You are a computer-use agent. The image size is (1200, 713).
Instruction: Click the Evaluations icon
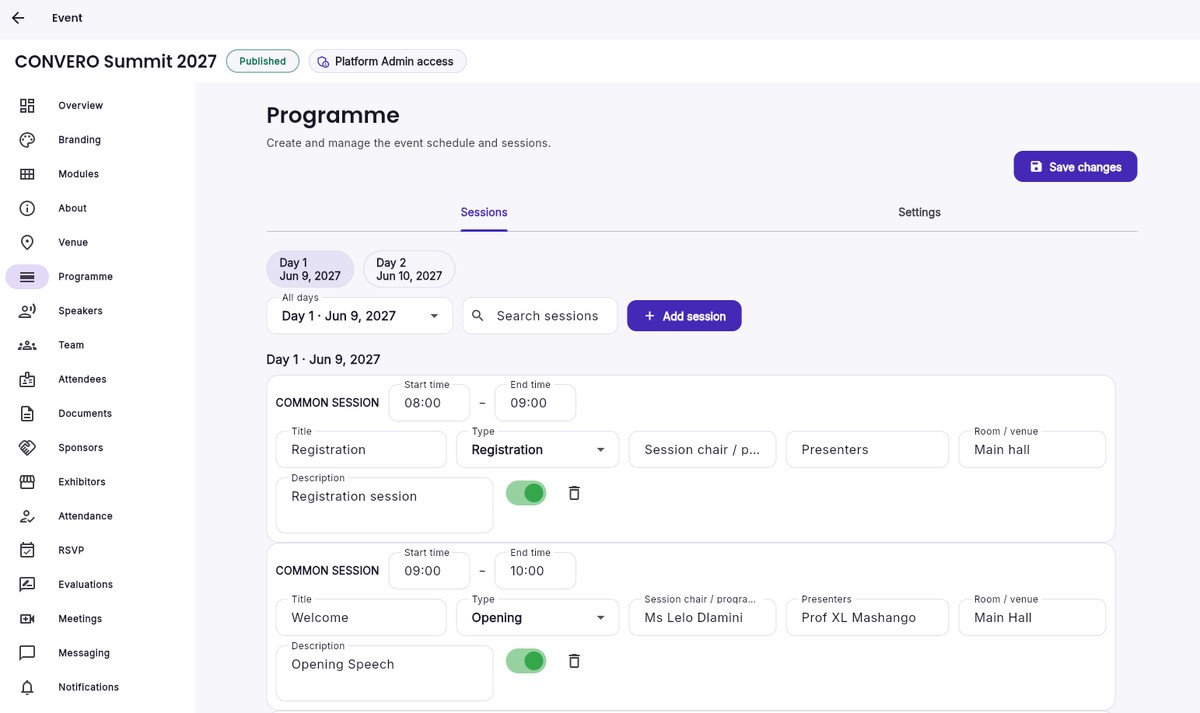click(x=27, y=584)
